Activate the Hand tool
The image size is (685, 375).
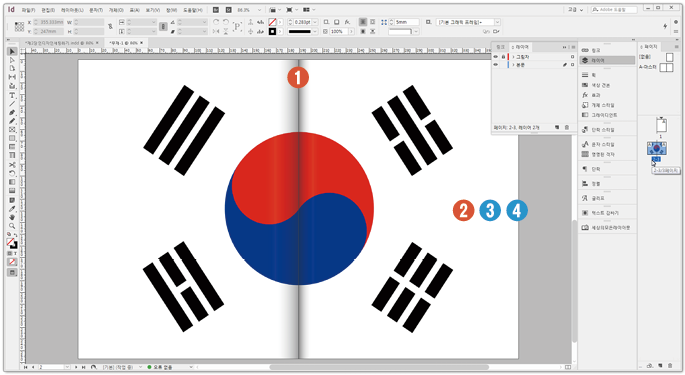12,217
